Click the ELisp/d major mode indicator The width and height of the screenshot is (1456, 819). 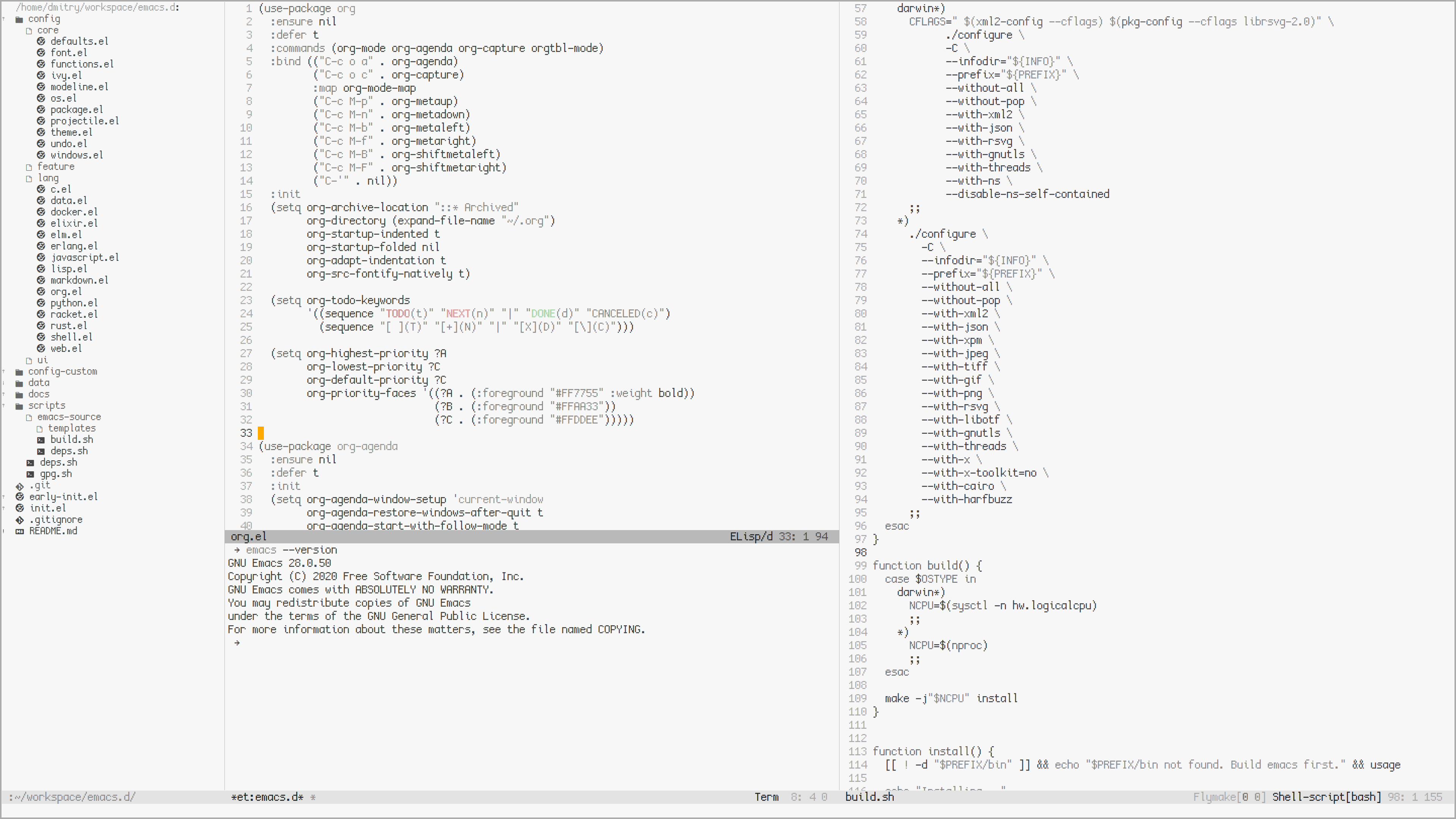[751, 537]
